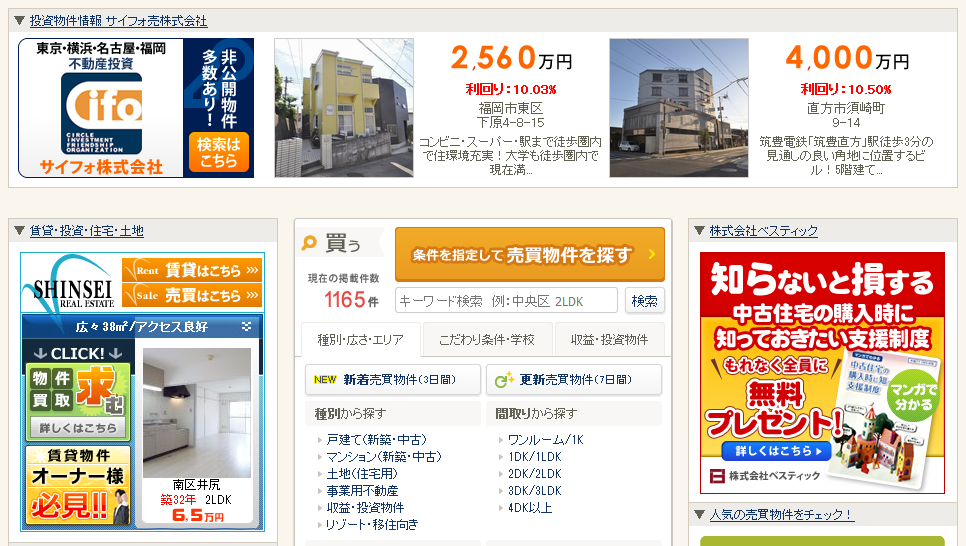Screen dimensions: 966x546
Task: Select the 種別・広さ・エリア tab
Action: coord(361,340)
